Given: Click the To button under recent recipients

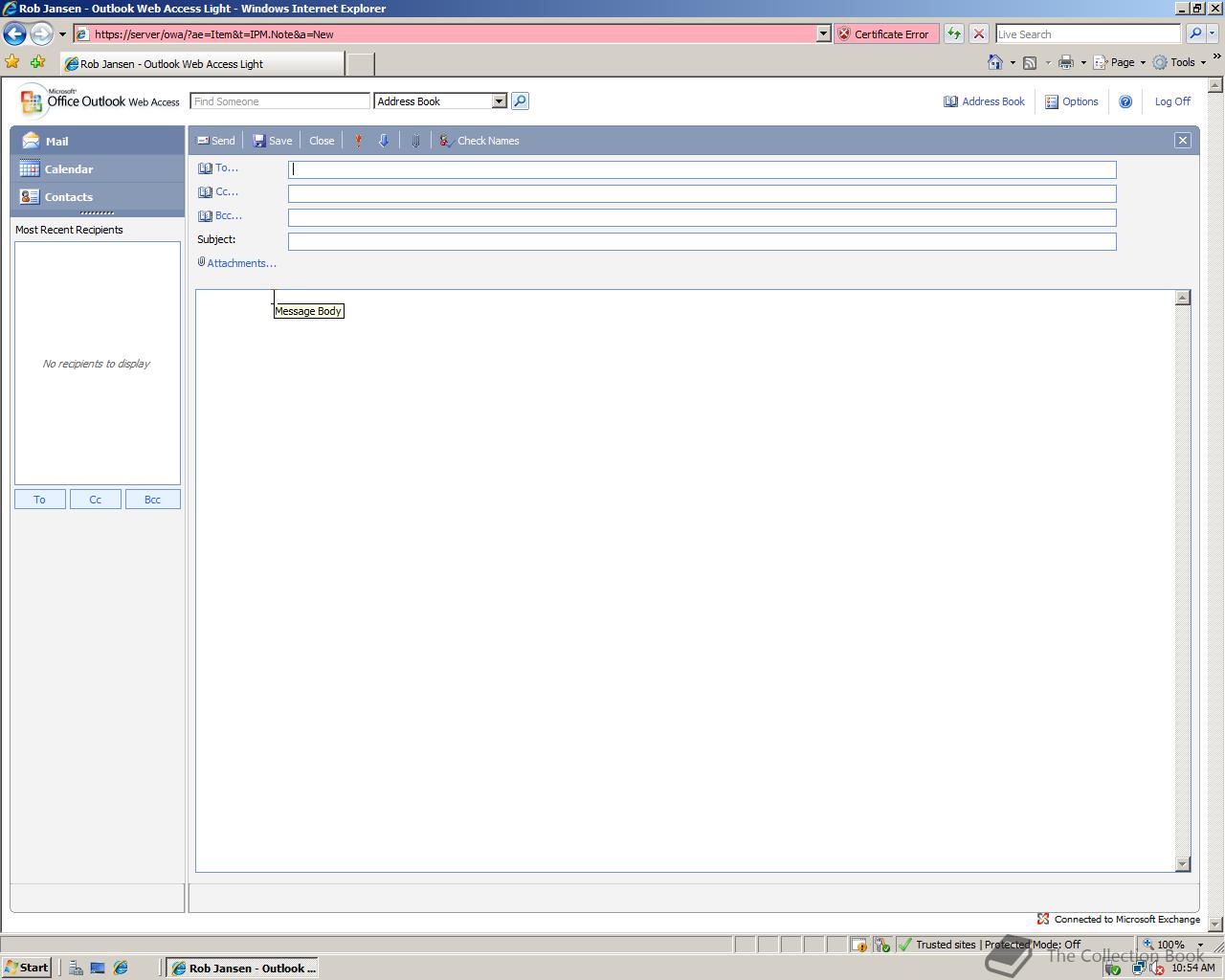Looking at the screenshot, I should click(x=40, y=500).
